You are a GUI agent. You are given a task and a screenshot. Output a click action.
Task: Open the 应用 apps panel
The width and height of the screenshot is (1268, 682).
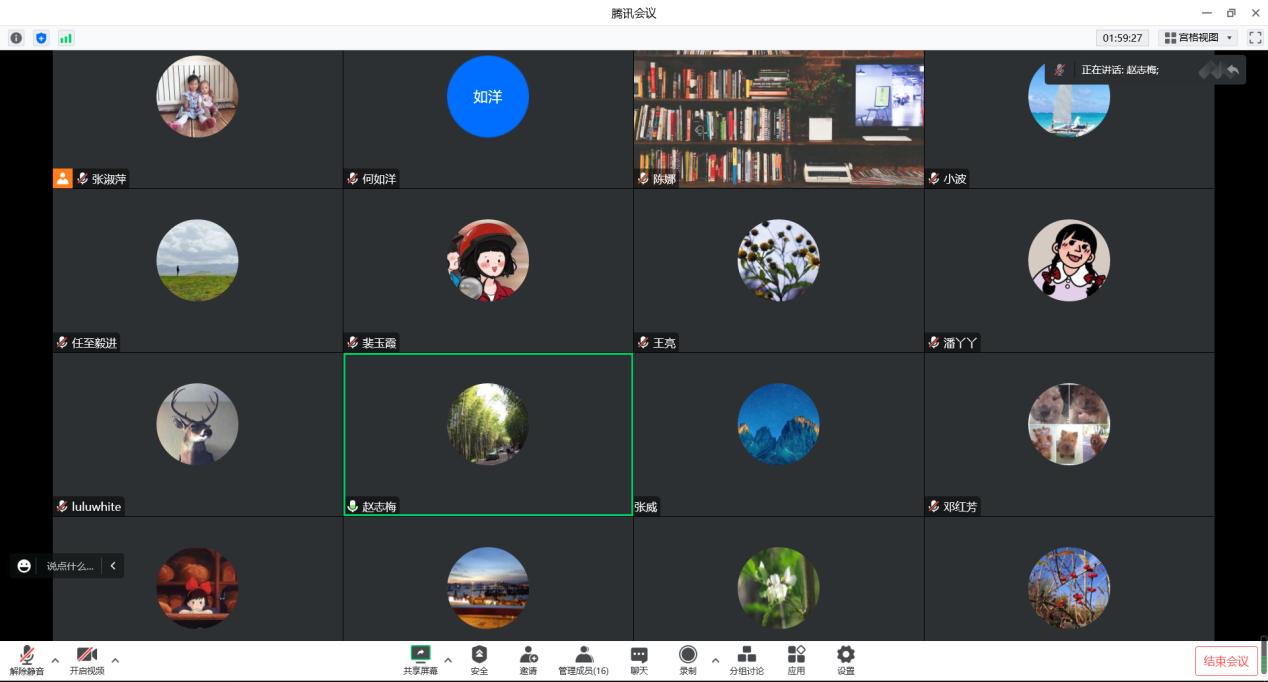(796, 660)
